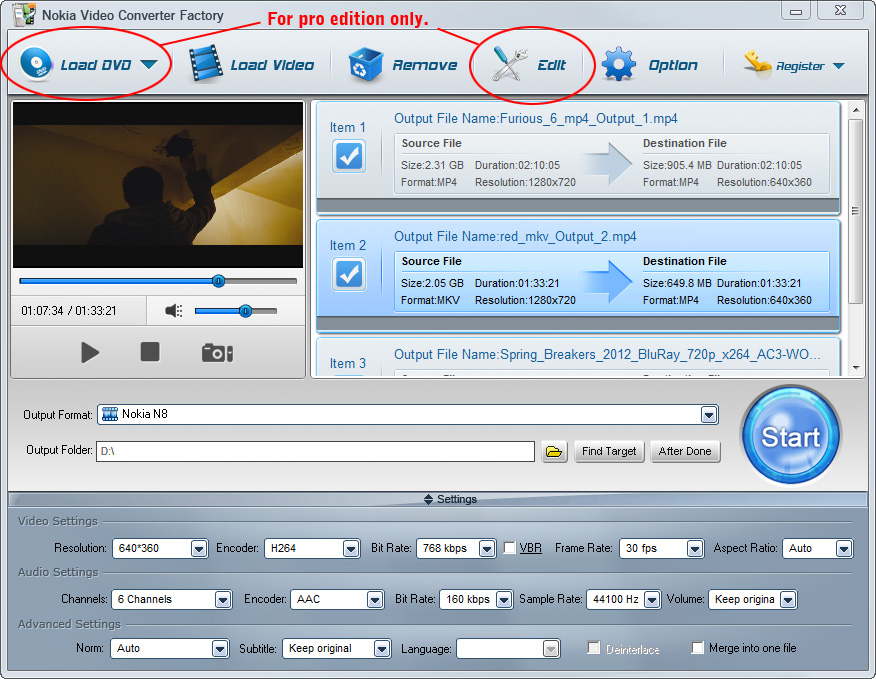Open the Language dropdown
The image size is (876, 679).
(x=551, y=649)
